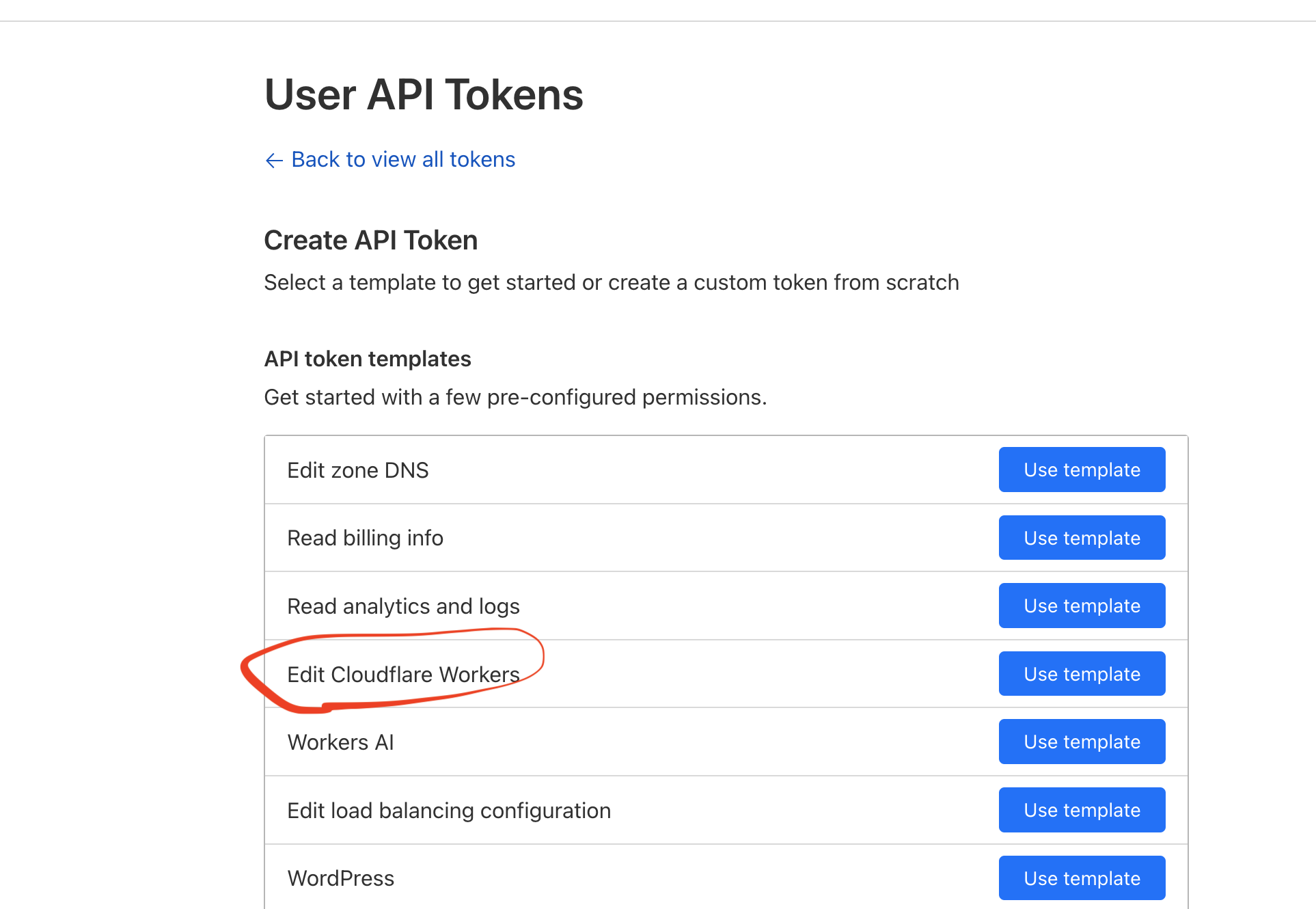Use template for WordPress

coord(1081,878)
